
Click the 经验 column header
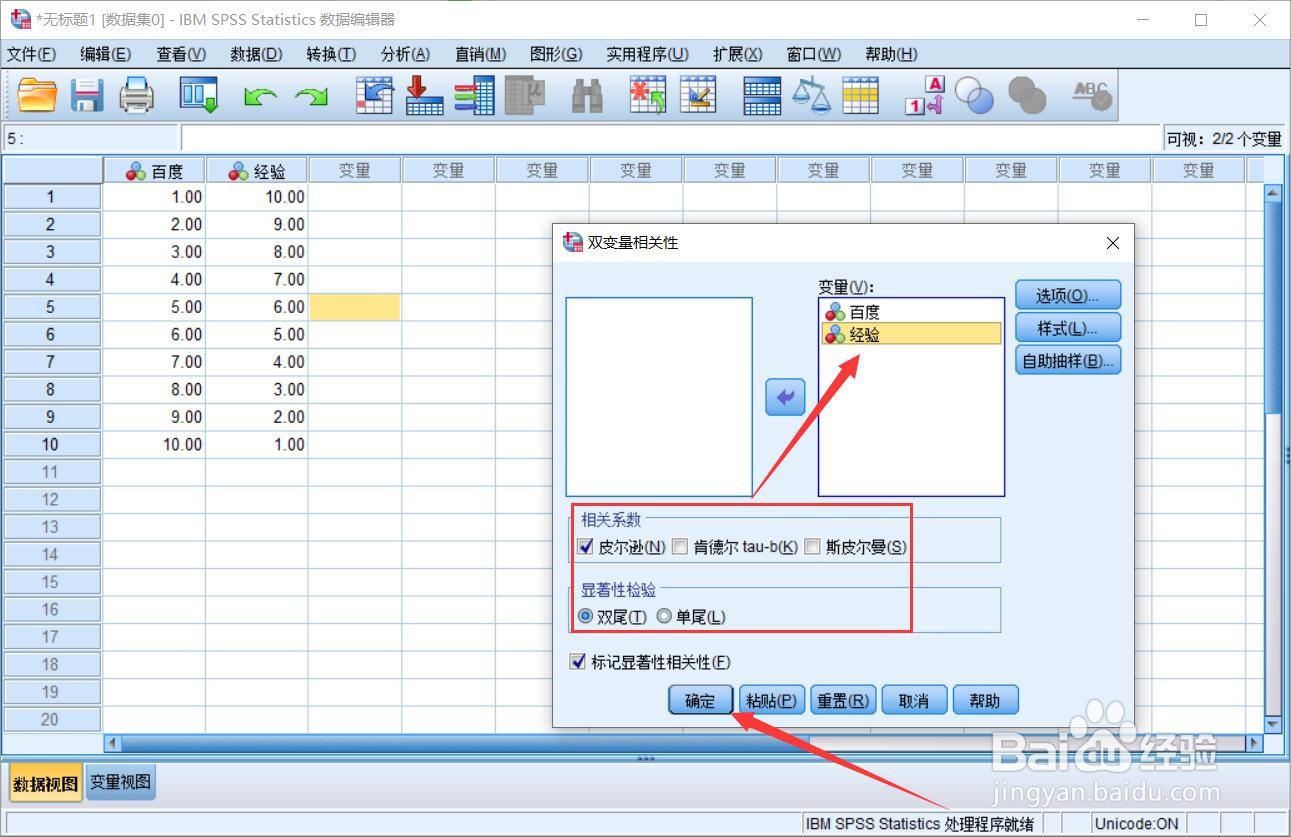[x=257, y=171]
